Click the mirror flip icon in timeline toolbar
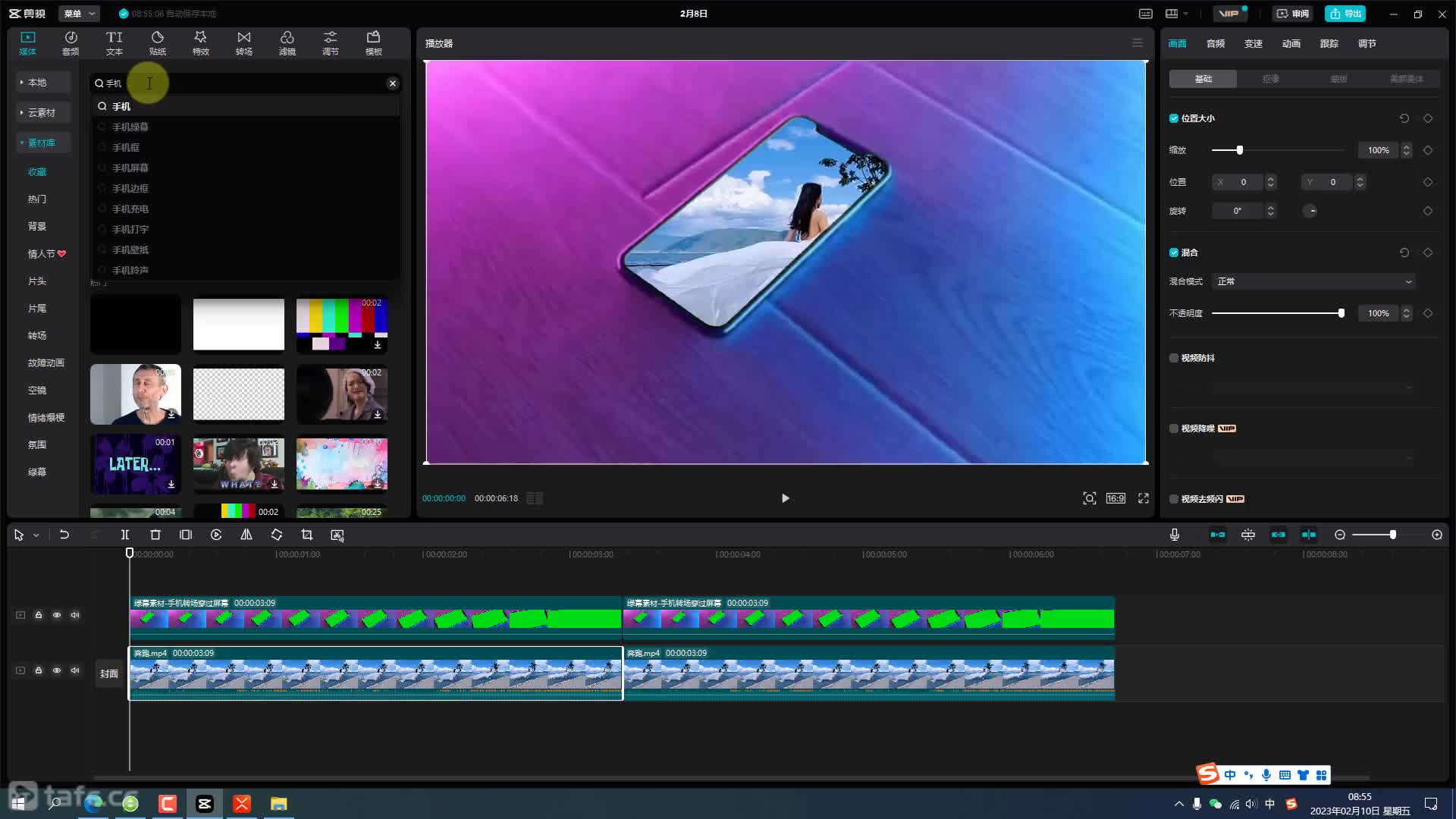 (x=246, y=535)
